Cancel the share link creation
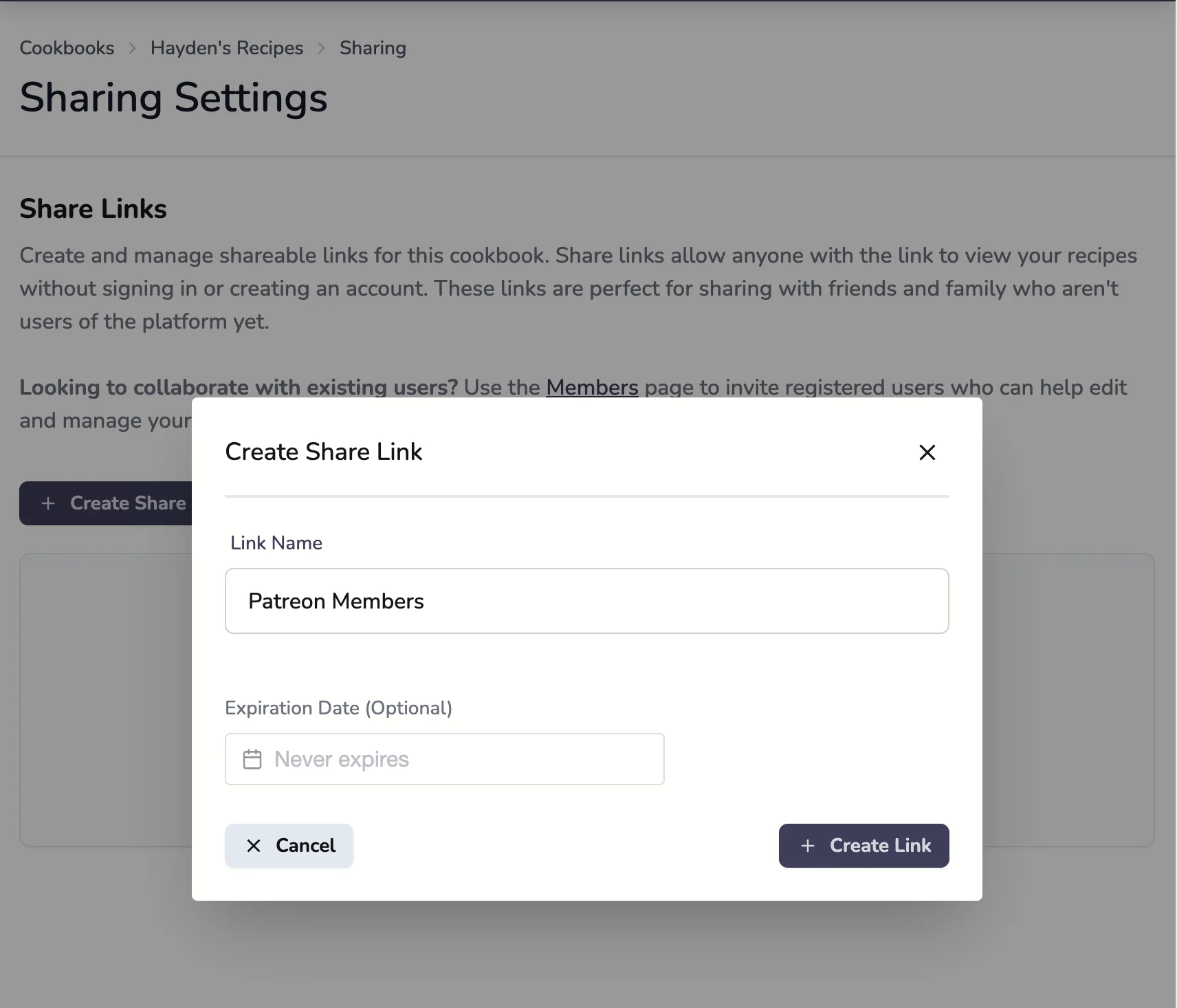1177x1008 pixels. 289,845
